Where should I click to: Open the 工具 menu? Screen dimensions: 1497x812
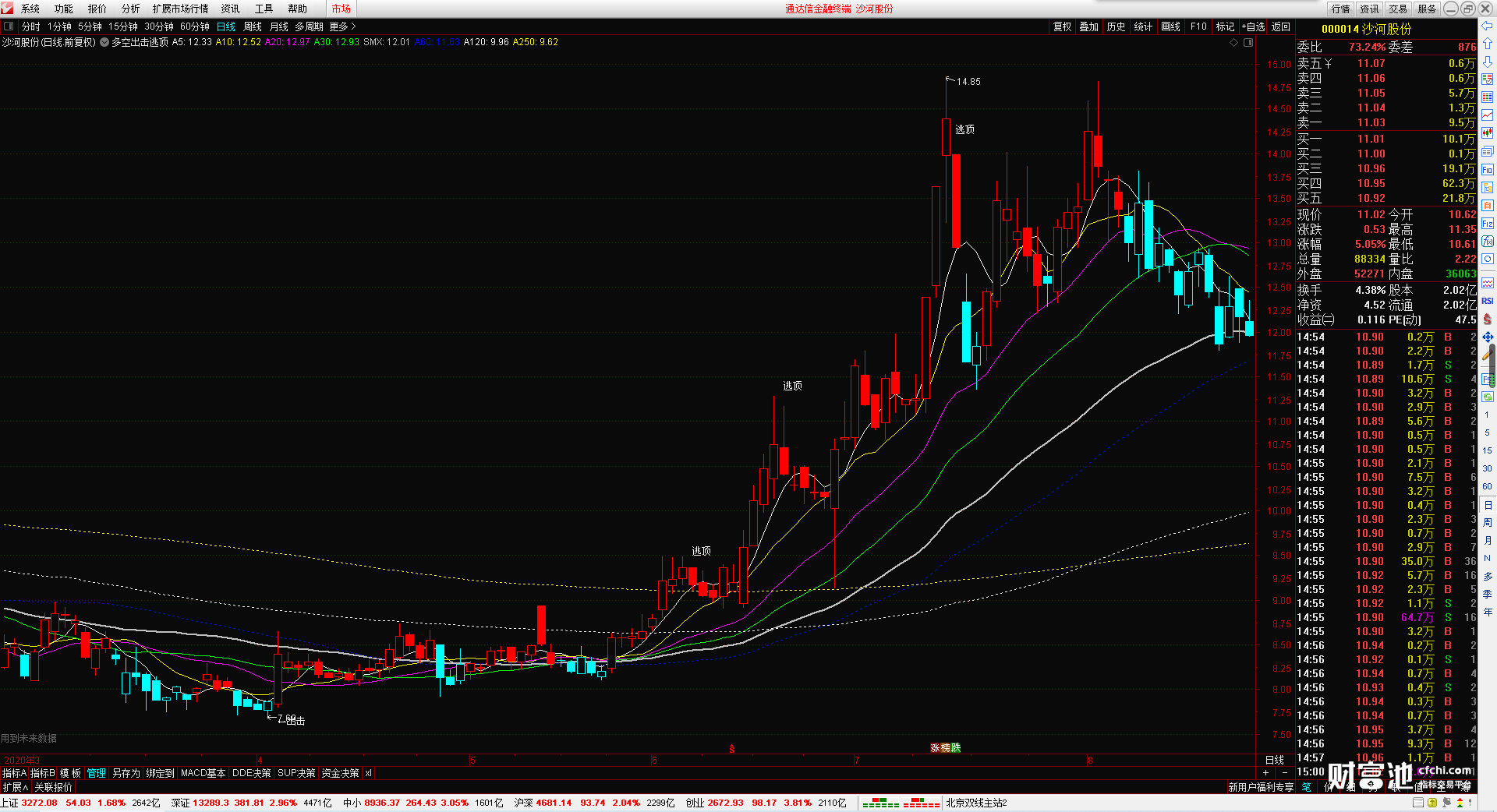click(x=264, y=9)
